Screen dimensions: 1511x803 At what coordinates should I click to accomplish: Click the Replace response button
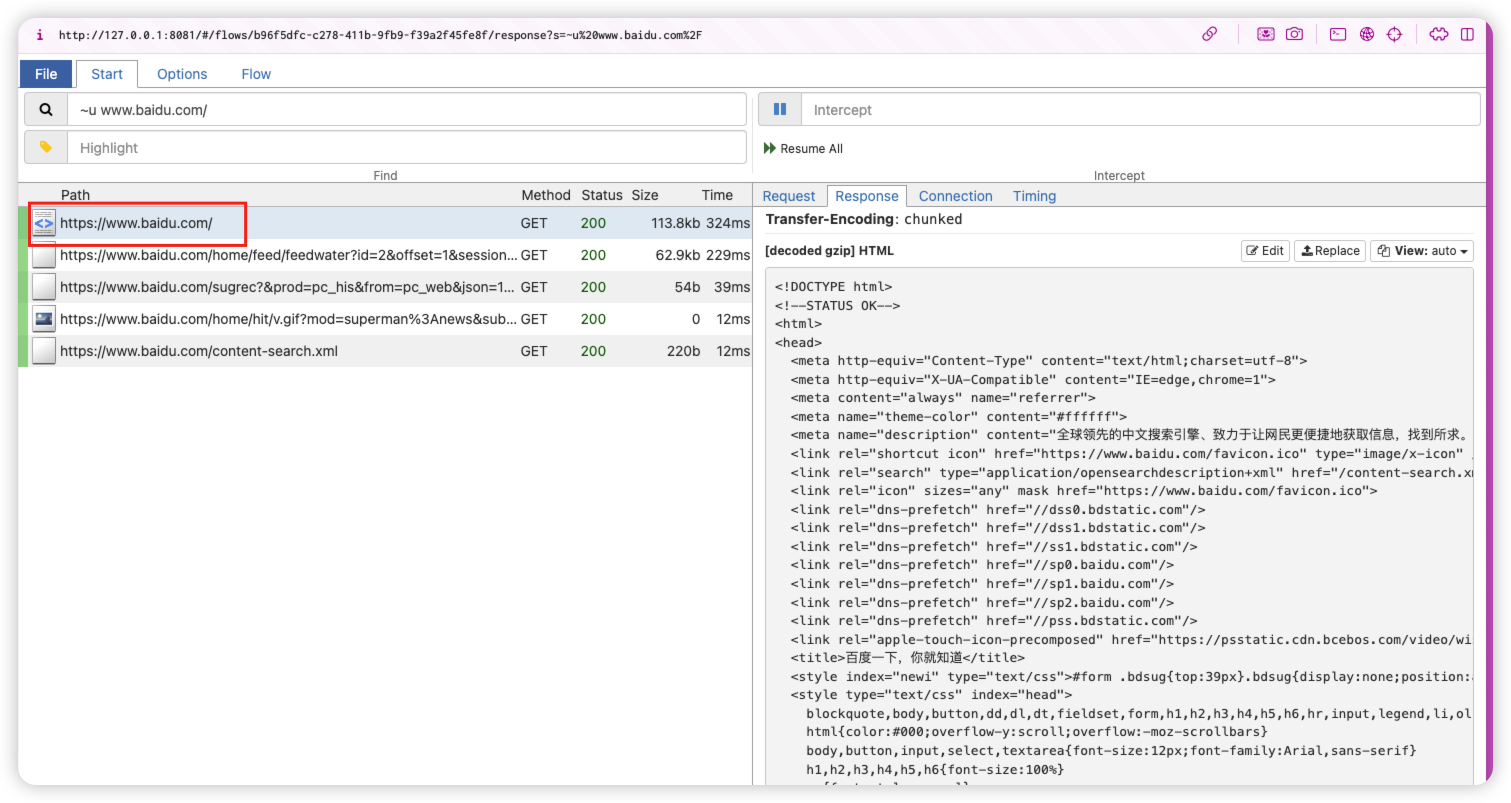point(1329,251)
